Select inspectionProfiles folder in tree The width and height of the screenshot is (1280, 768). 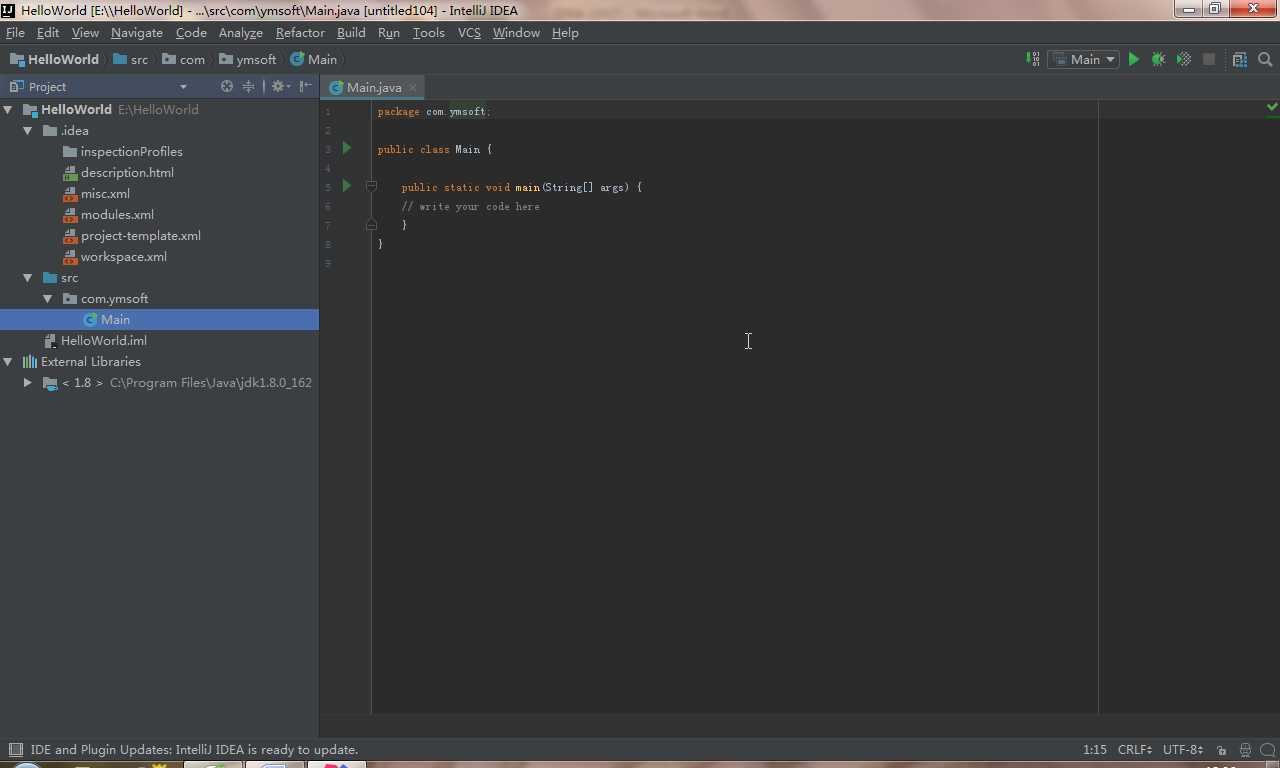[131, 151]
